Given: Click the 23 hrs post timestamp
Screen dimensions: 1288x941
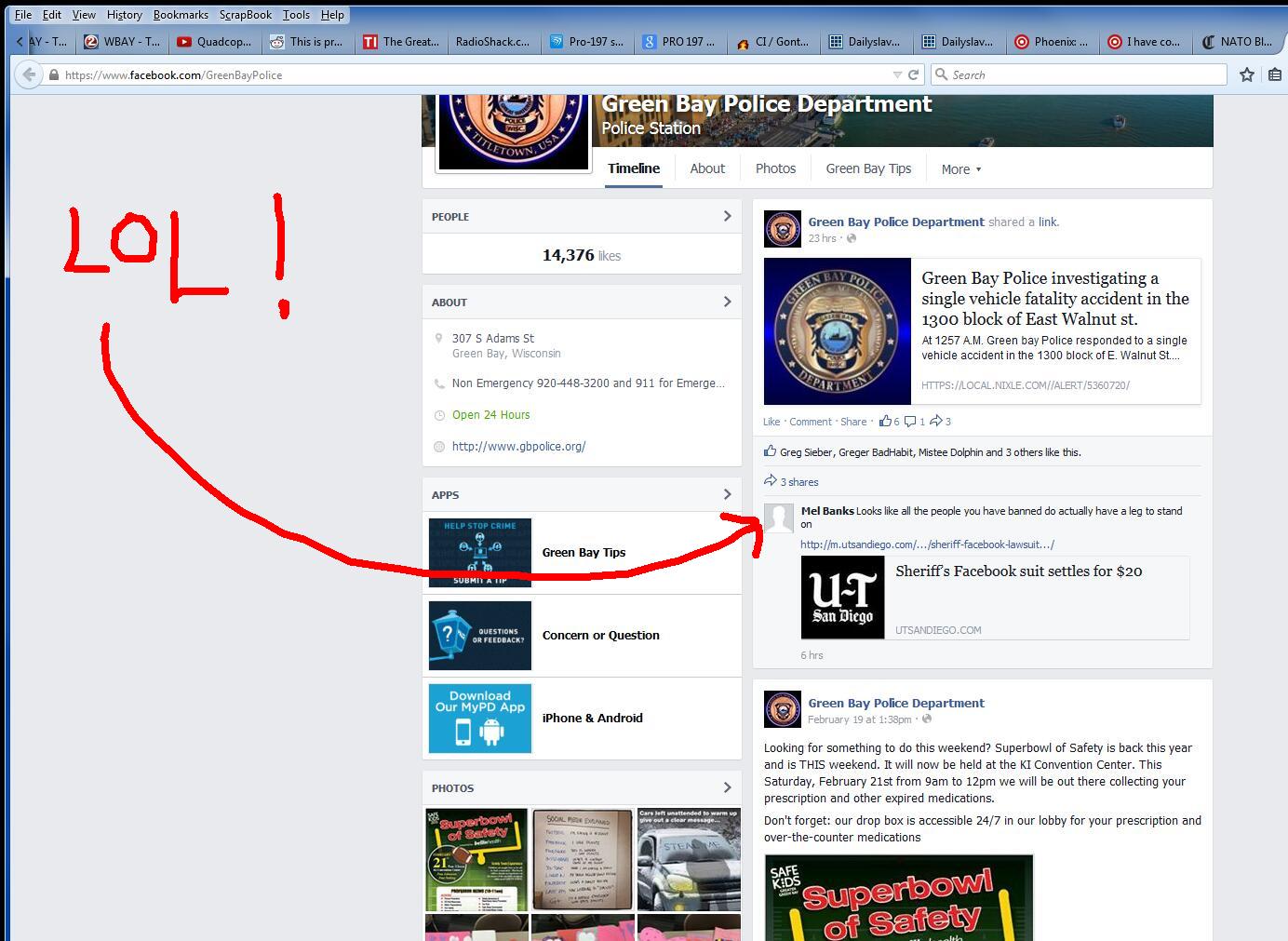Looking at the screenshot, I should [822, 238].
